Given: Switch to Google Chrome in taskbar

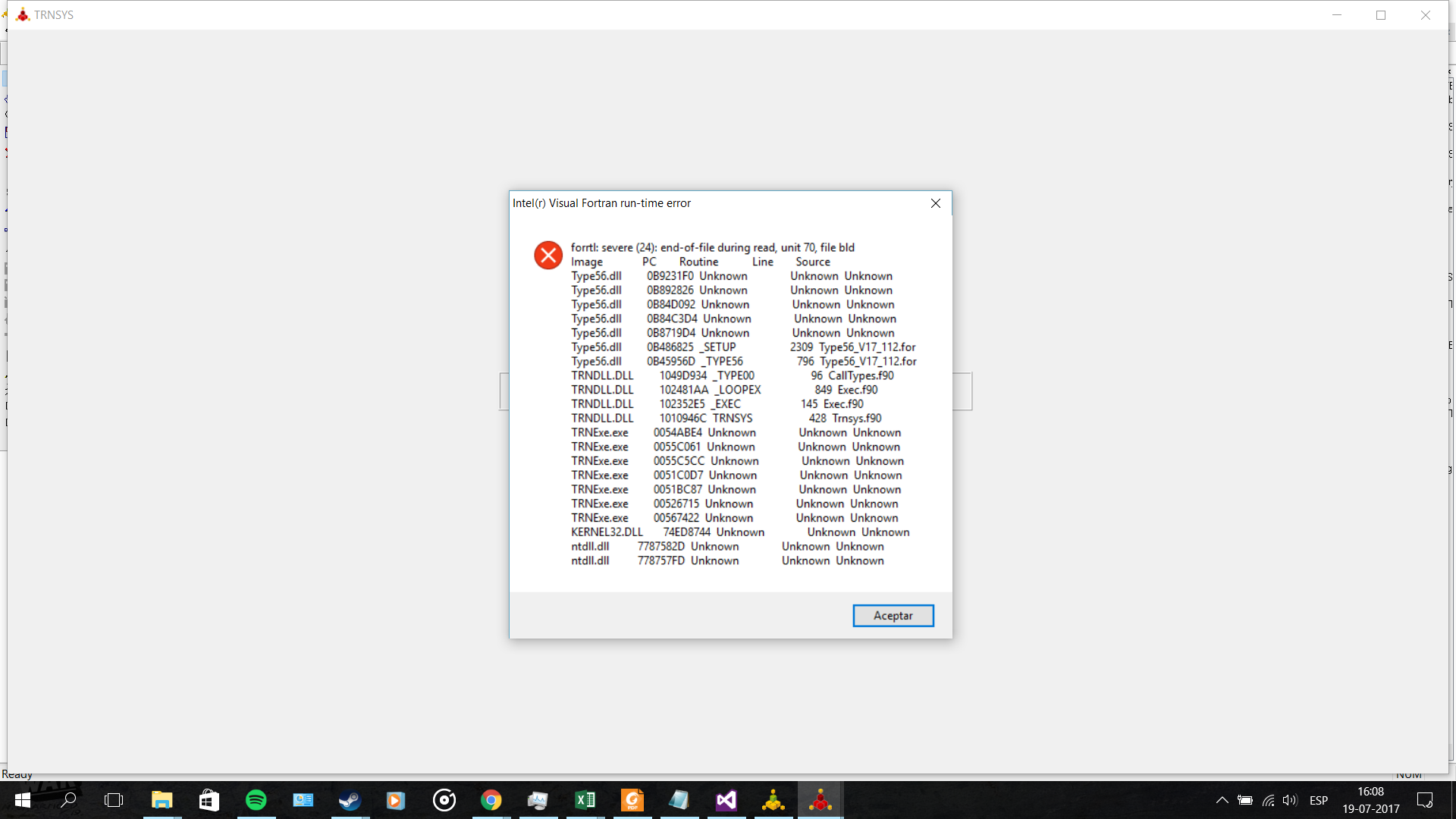Looking at the screenshot, I should coord(491,800).
